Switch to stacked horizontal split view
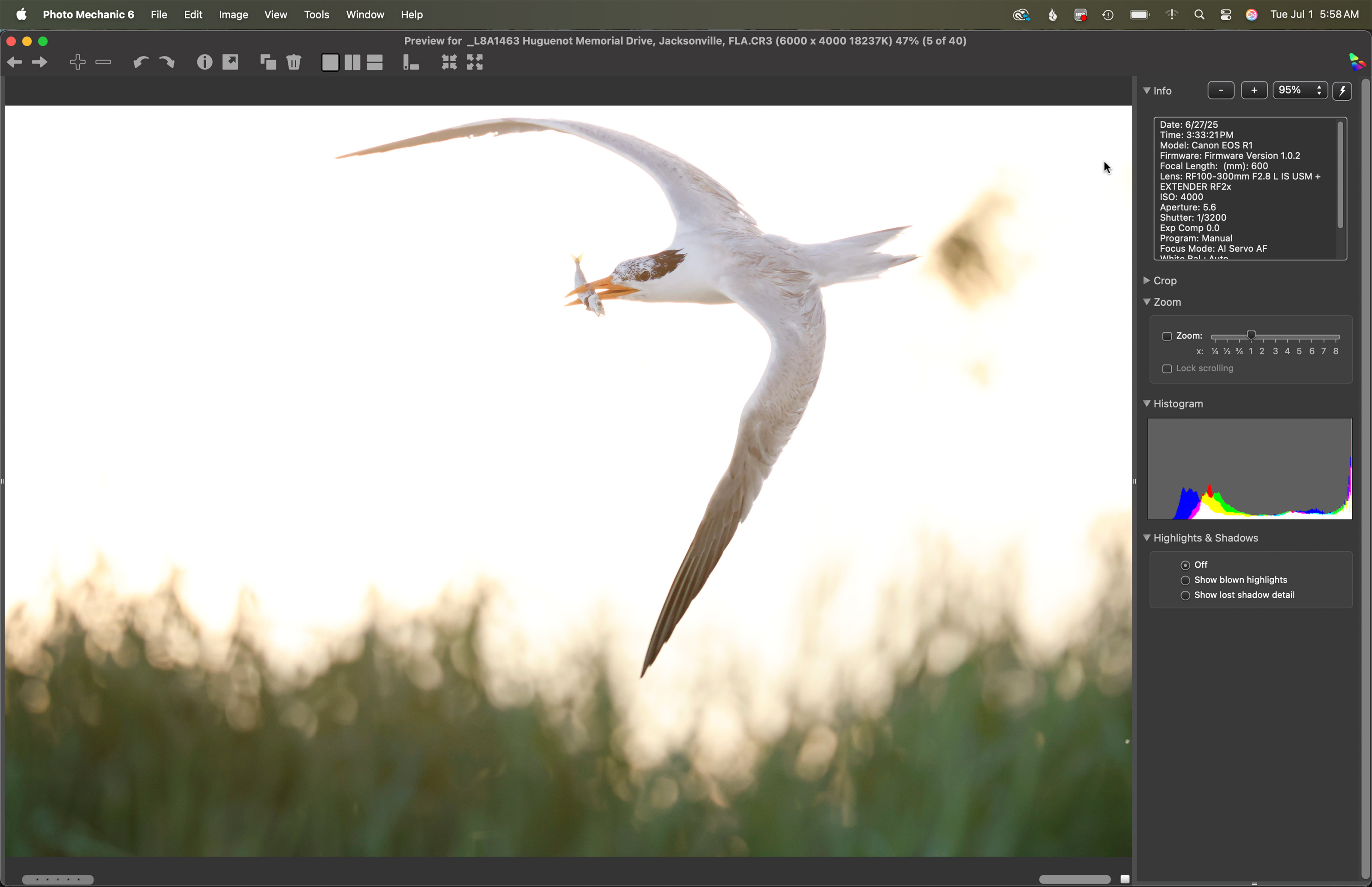This screenshot has height=887, width=1372. tap(375, 62)
